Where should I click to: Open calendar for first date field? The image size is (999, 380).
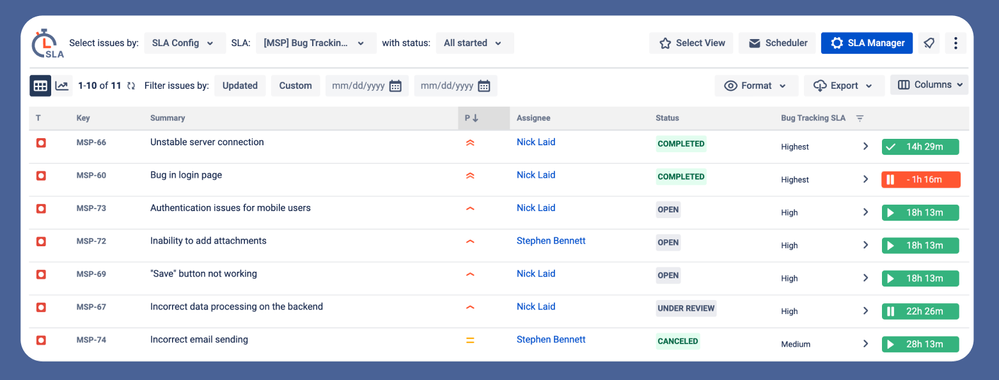point(395,86)
